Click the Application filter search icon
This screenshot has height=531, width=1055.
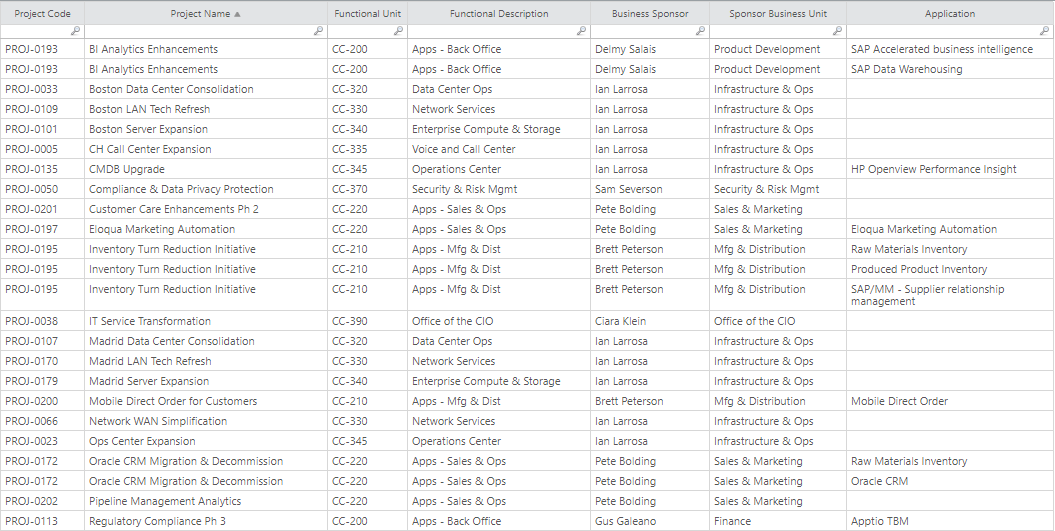1044,31
